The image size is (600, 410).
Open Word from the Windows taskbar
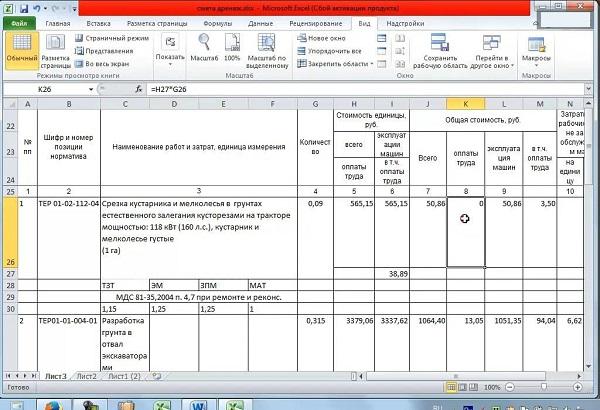point(198,402)
